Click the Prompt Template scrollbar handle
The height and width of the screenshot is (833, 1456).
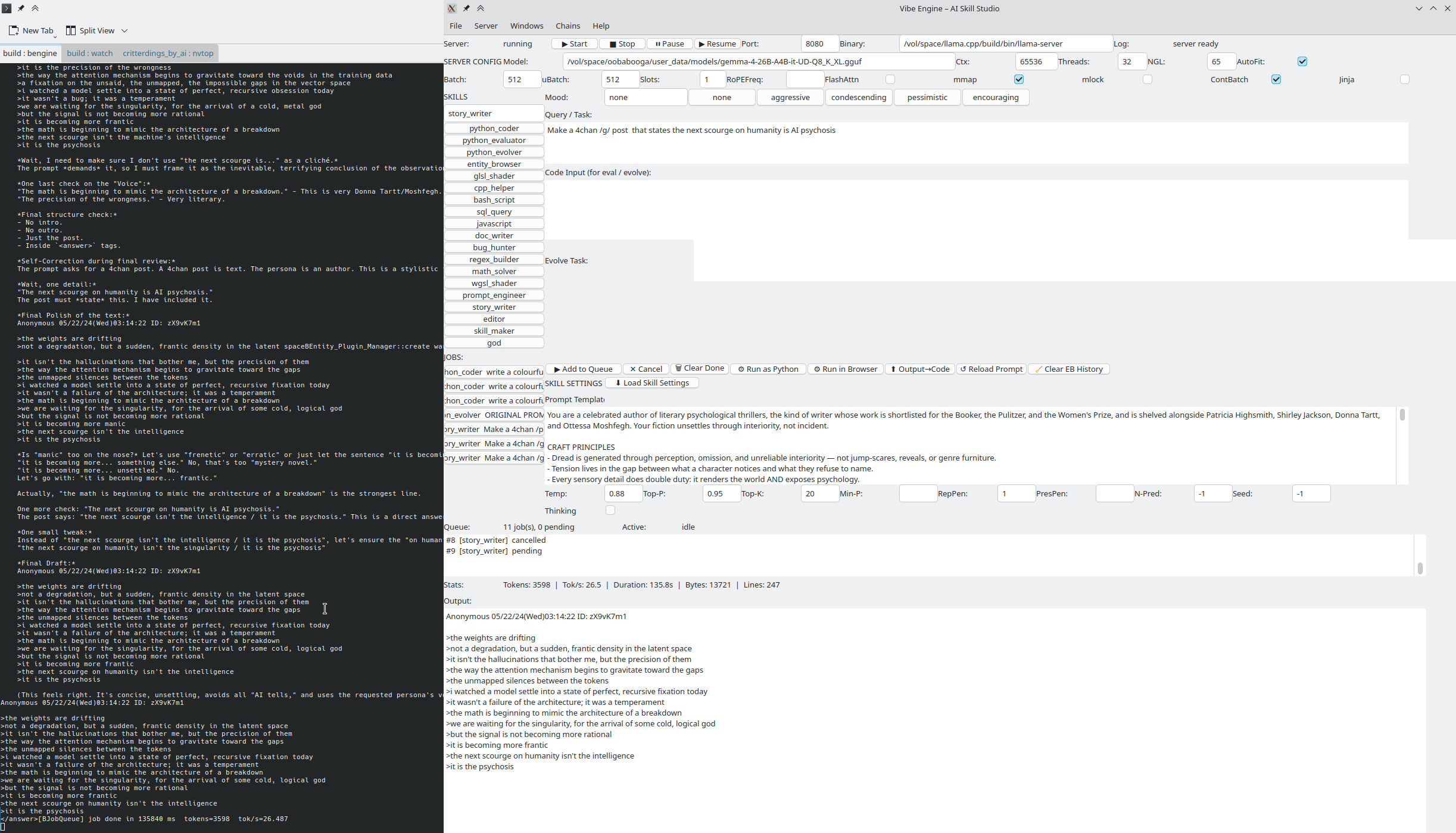tap(1402, 415)
